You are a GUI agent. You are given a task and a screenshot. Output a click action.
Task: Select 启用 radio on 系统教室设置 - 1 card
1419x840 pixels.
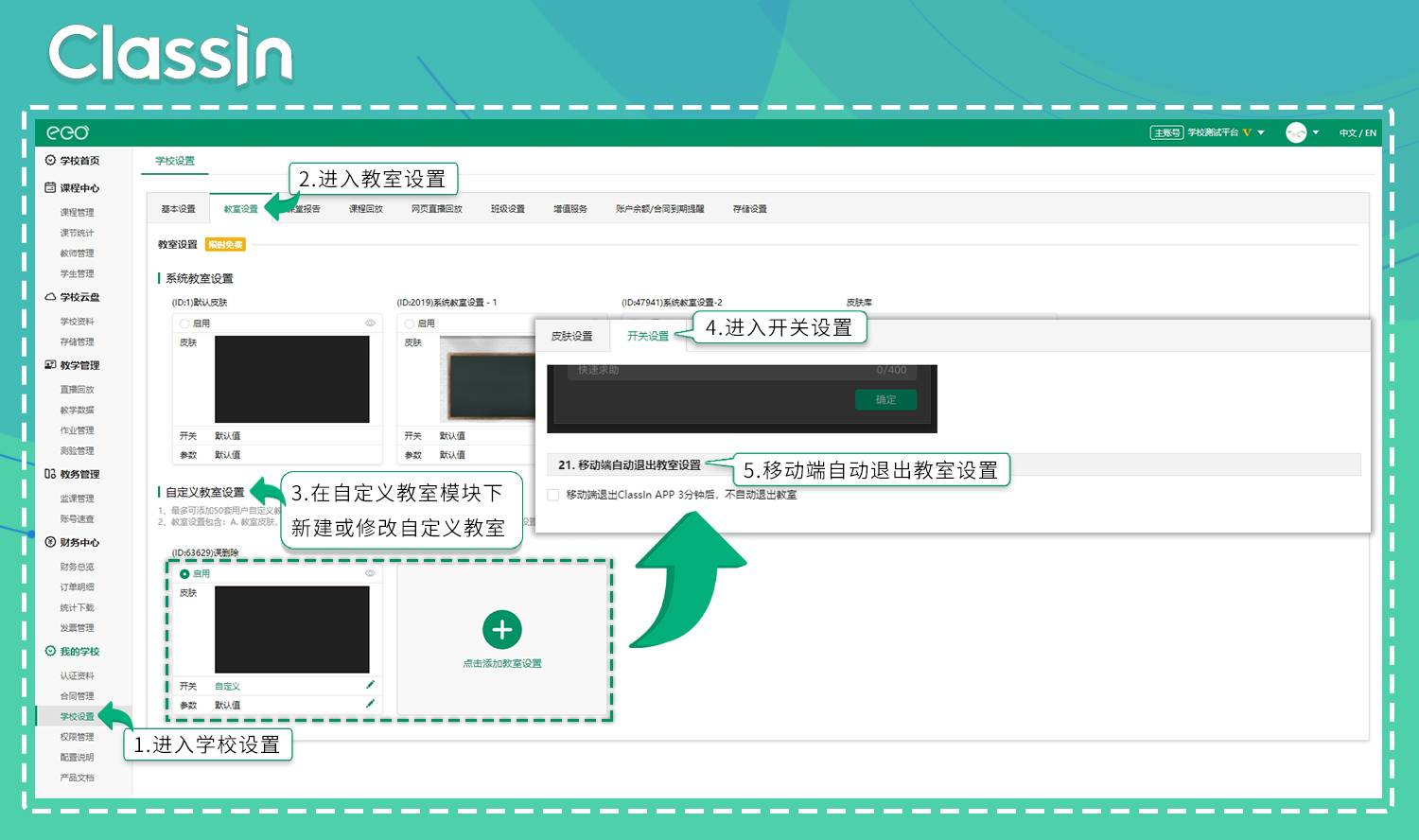(x=410, y=324)
